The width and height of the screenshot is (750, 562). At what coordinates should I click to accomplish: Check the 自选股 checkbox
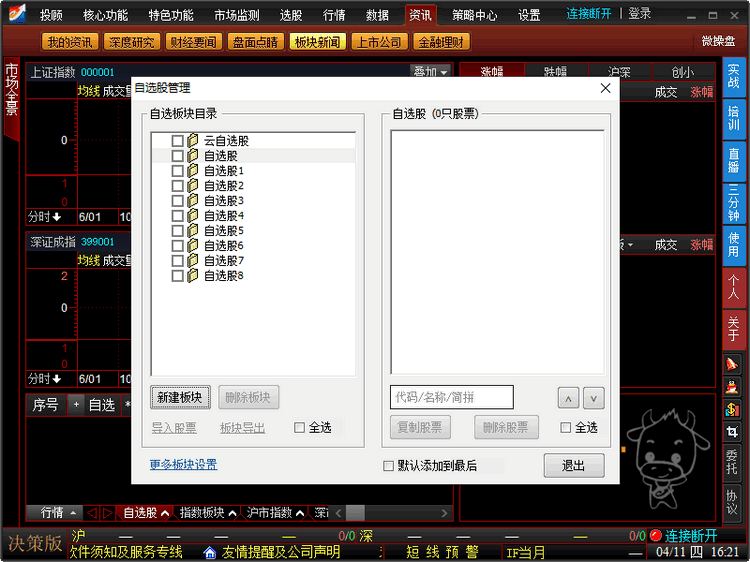(177, 156)
